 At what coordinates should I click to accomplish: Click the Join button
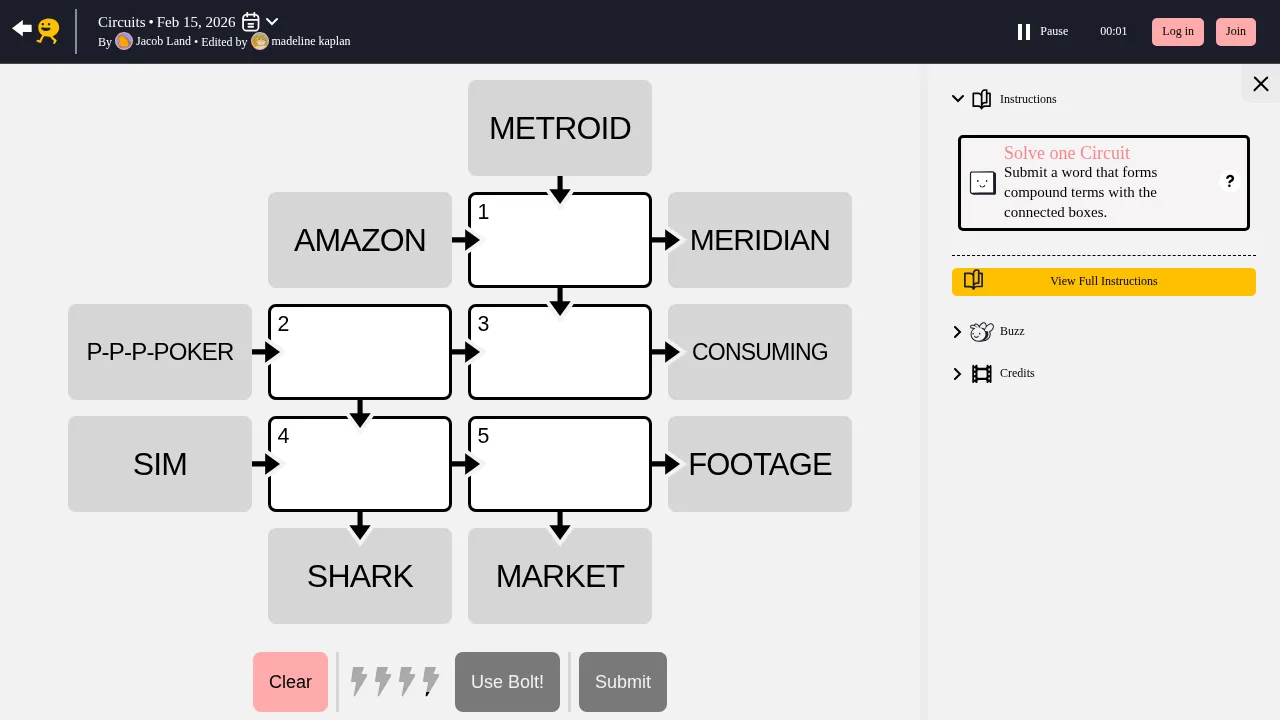[1235, 32]
